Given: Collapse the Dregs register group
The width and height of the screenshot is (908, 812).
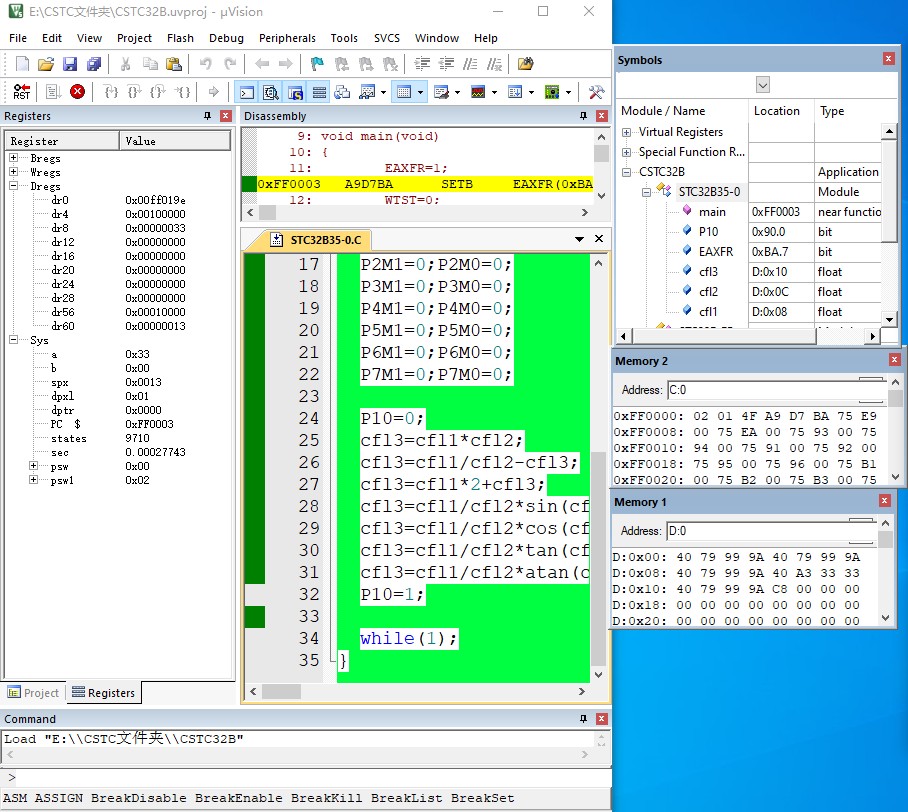Looking at the screenshot, I should [x=13, y=185].
